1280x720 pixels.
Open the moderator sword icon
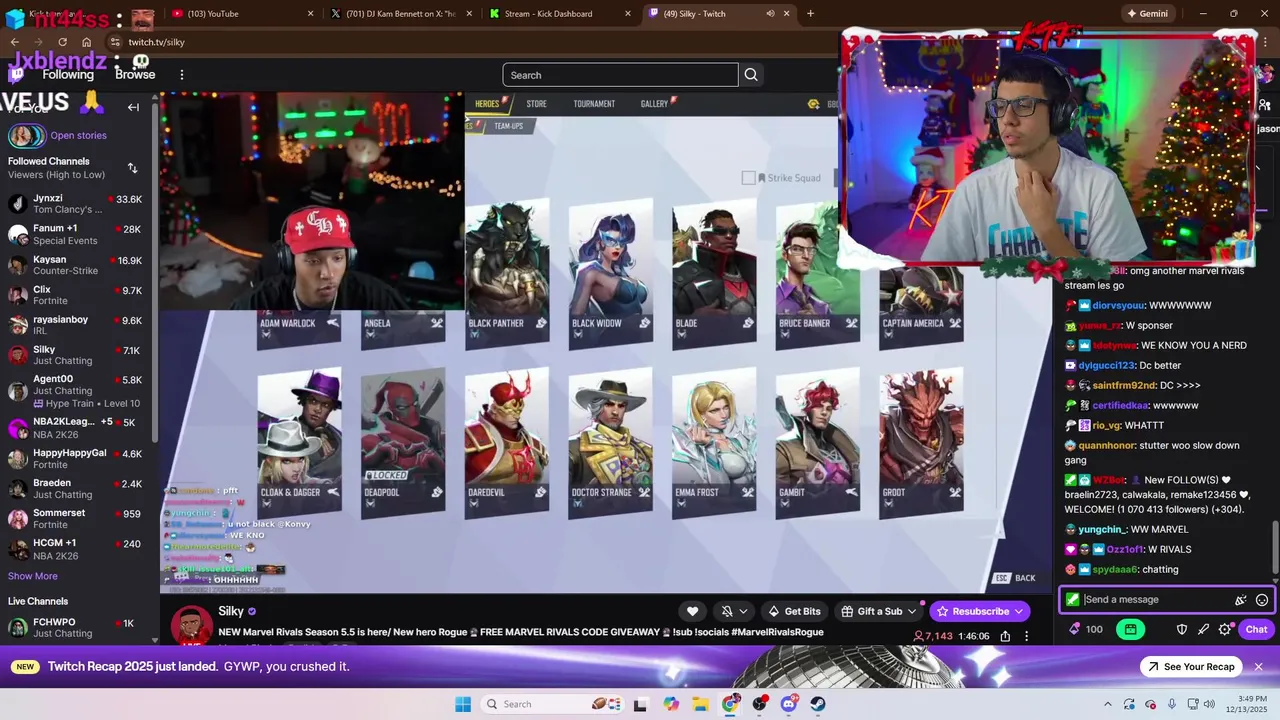click(x=1203, y=629)
